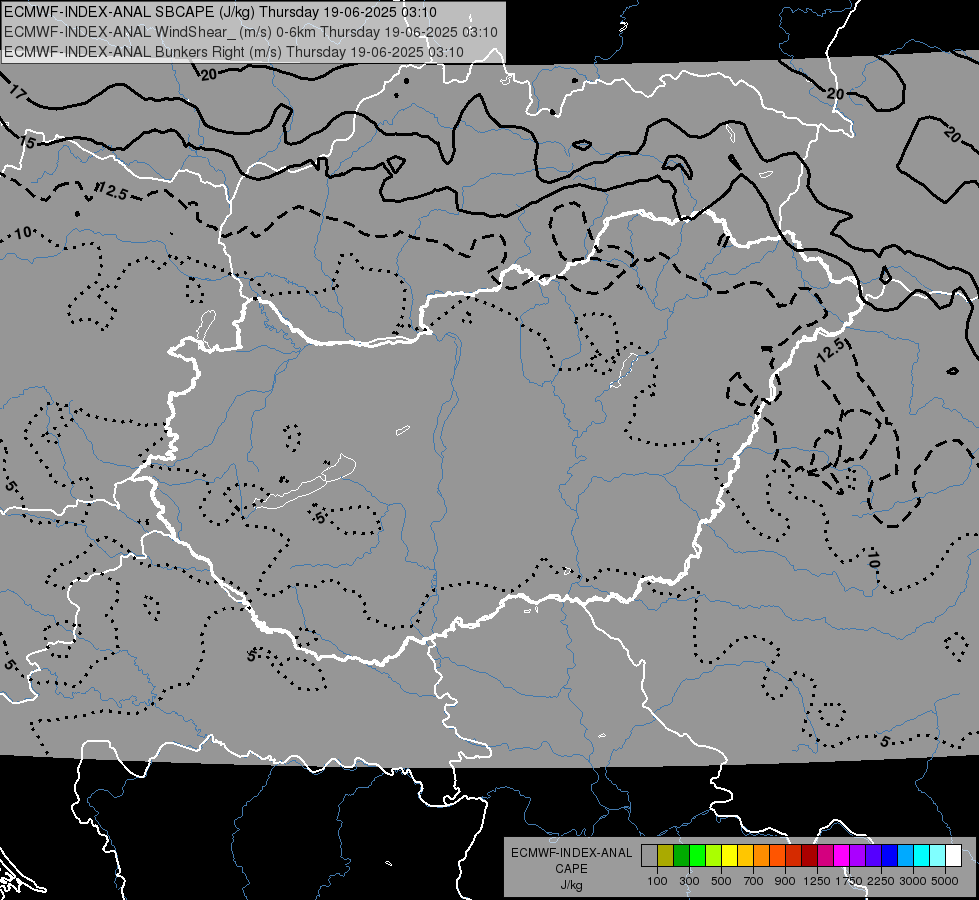Select the white swatch in CAPE legend
979x900 pixels.
(x=954, y=856)
